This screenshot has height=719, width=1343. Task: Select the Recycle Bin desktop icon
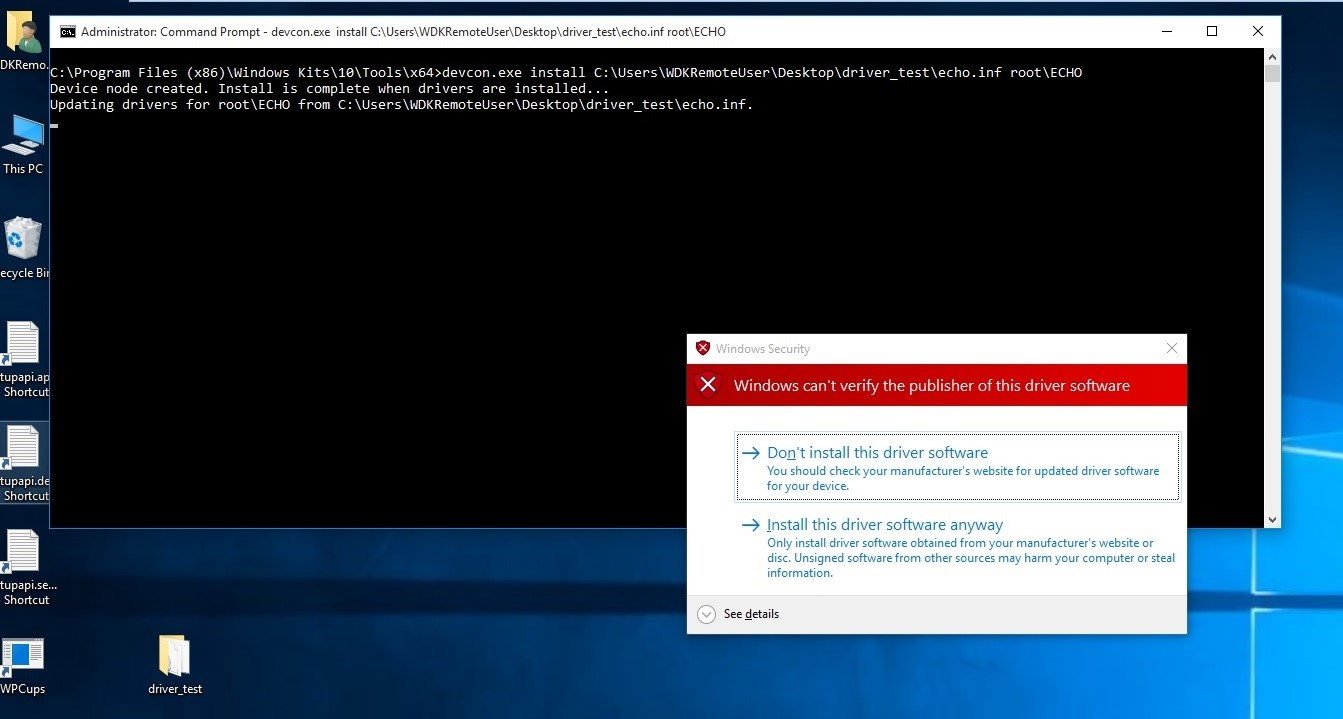[23, 241]
